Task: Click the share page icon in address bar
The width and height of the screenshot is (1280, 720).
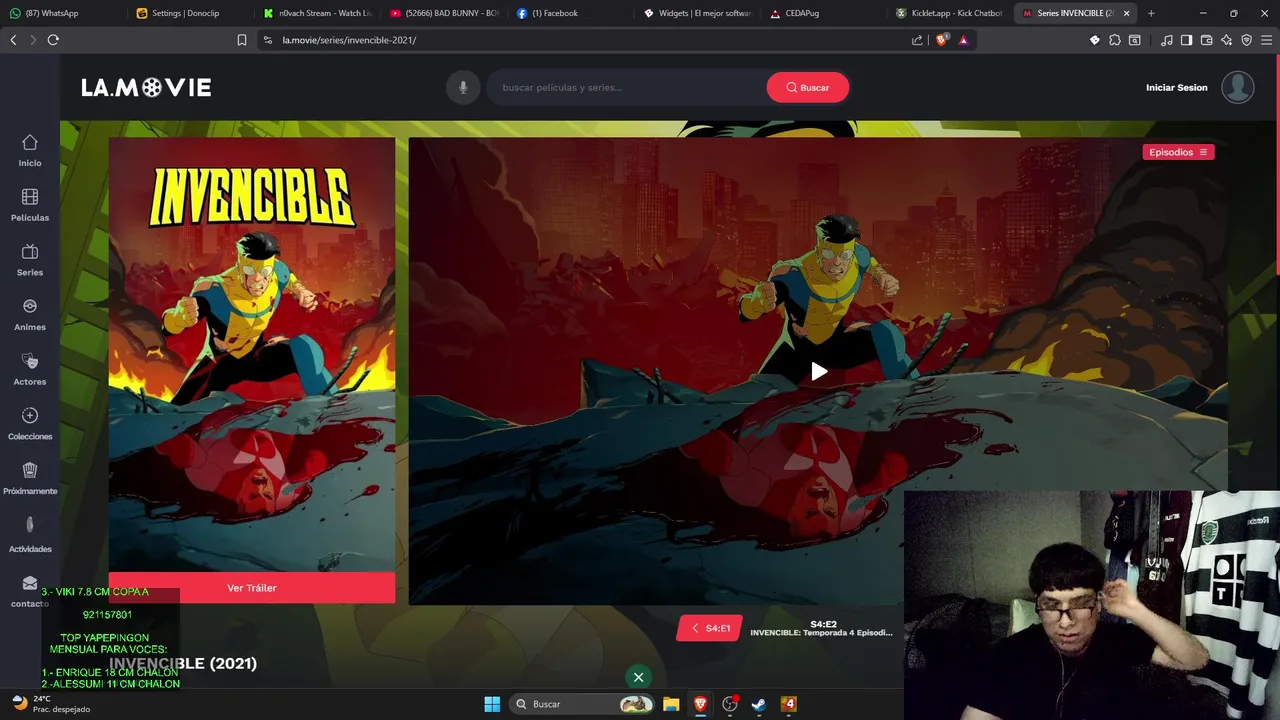Action: pos(917,40)
